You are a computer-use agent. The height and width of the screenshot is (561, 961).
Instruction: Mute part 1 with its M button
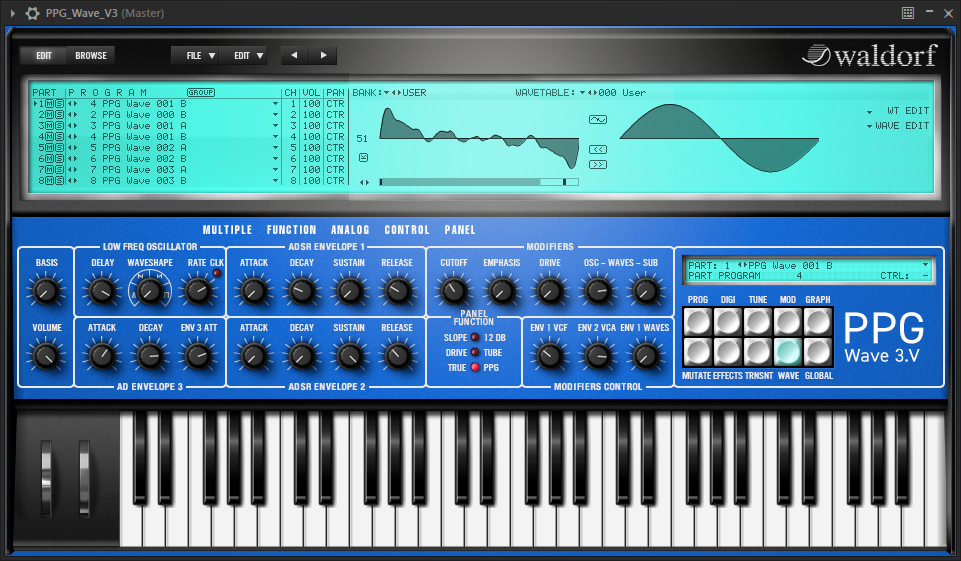pos(48,103)
